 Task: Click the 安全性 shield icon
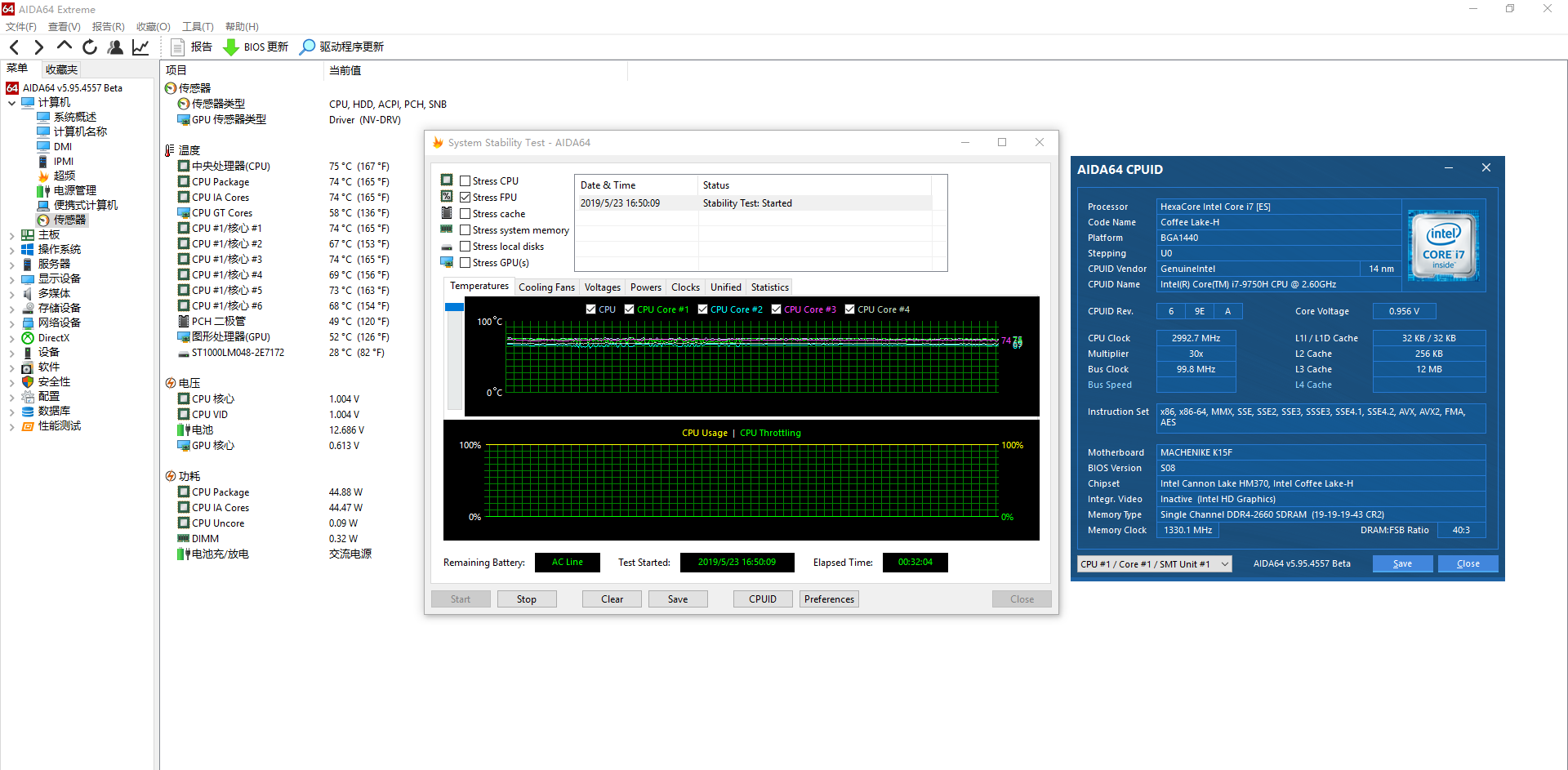(x=28, y=382)
